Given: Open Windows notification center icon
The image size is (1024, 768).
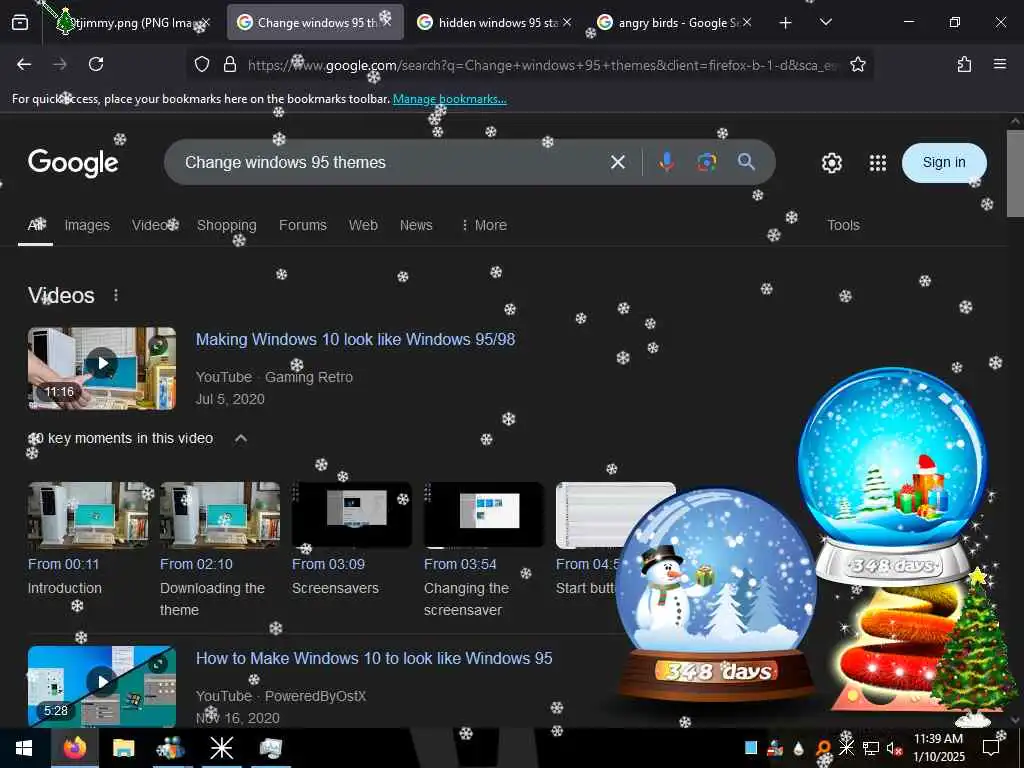Looking at the screenshot, I should click(x=991, y=748).
